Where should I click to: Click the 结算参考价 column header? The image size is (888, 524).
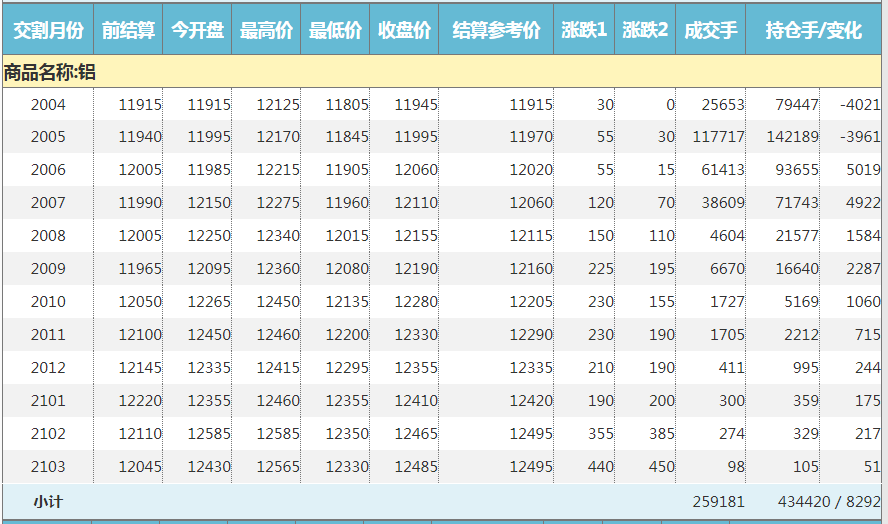[x=496, y=31]
